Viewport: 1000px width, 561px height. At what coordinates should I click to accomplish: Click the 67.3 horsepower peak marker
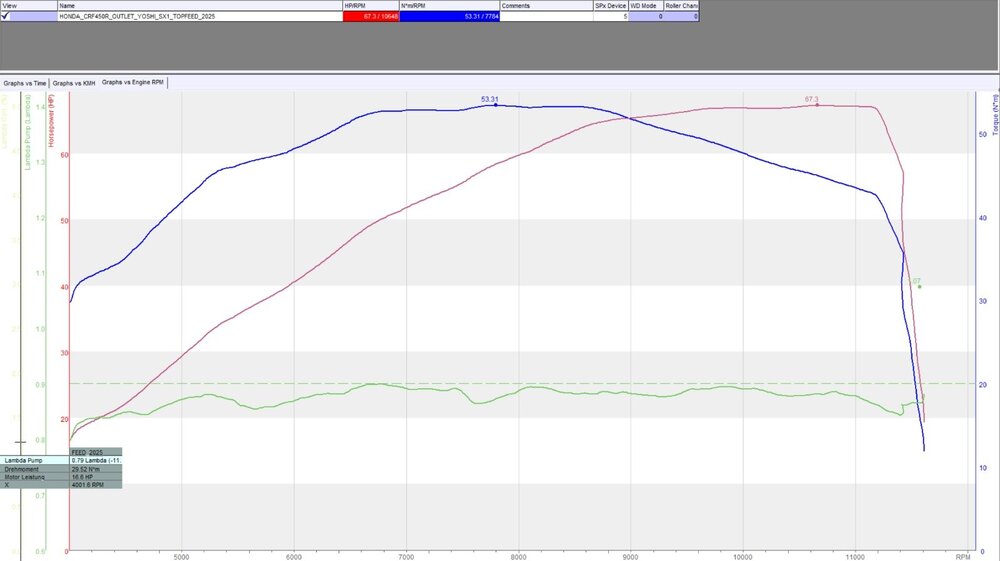[818, 105]
